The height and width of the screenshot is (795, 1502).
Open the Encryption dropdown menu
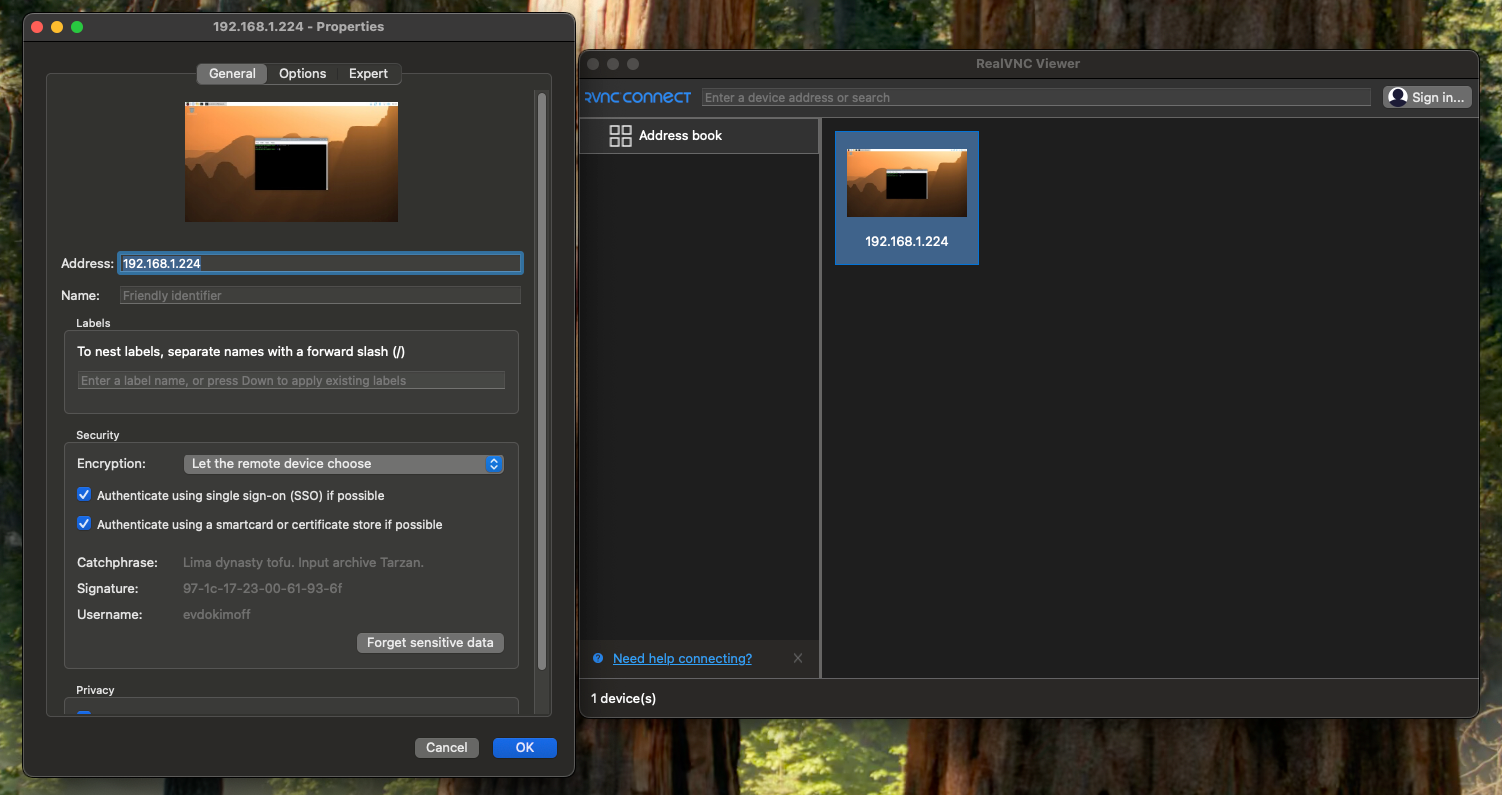coord(343,464)
